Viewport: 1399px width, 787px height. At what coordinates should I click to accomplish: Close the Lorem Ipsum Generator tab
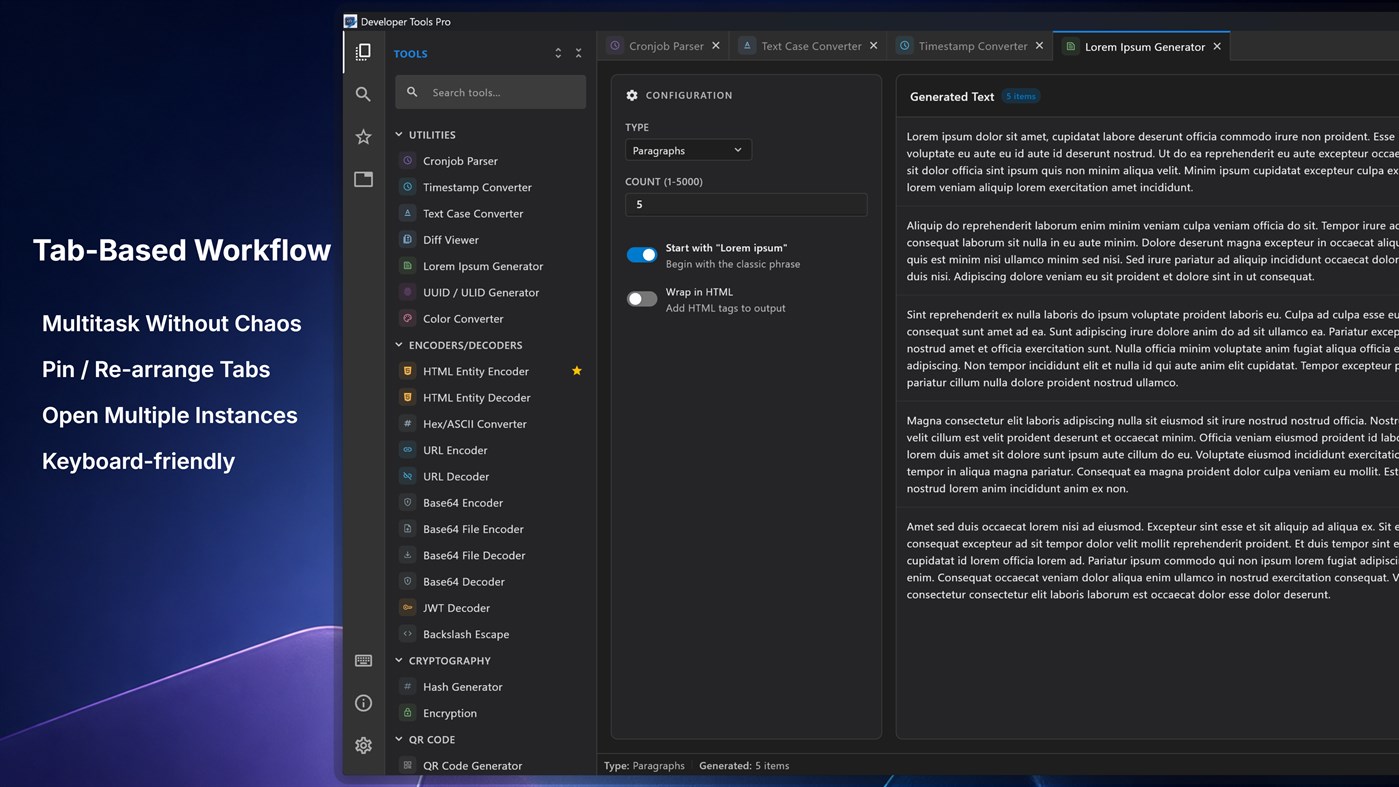tap(1217, 46)
